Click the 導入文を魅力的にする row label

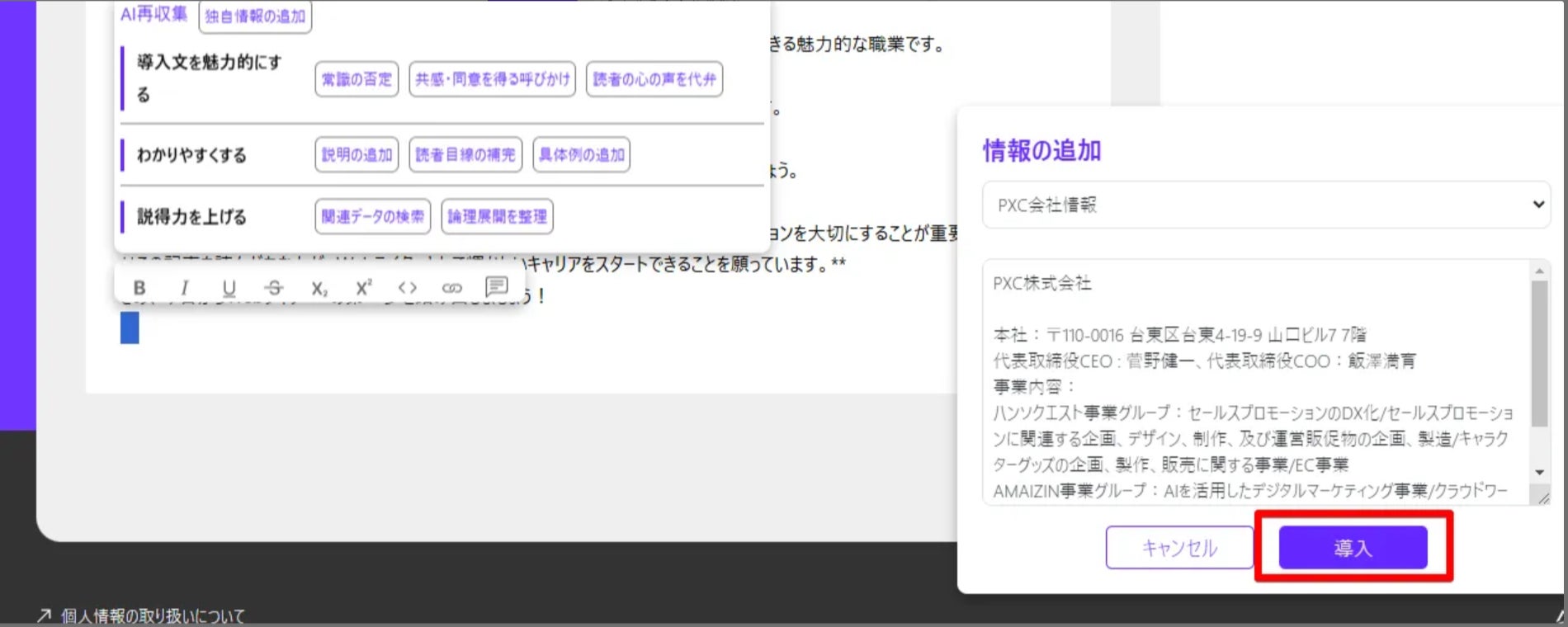[x=209, y=78]
